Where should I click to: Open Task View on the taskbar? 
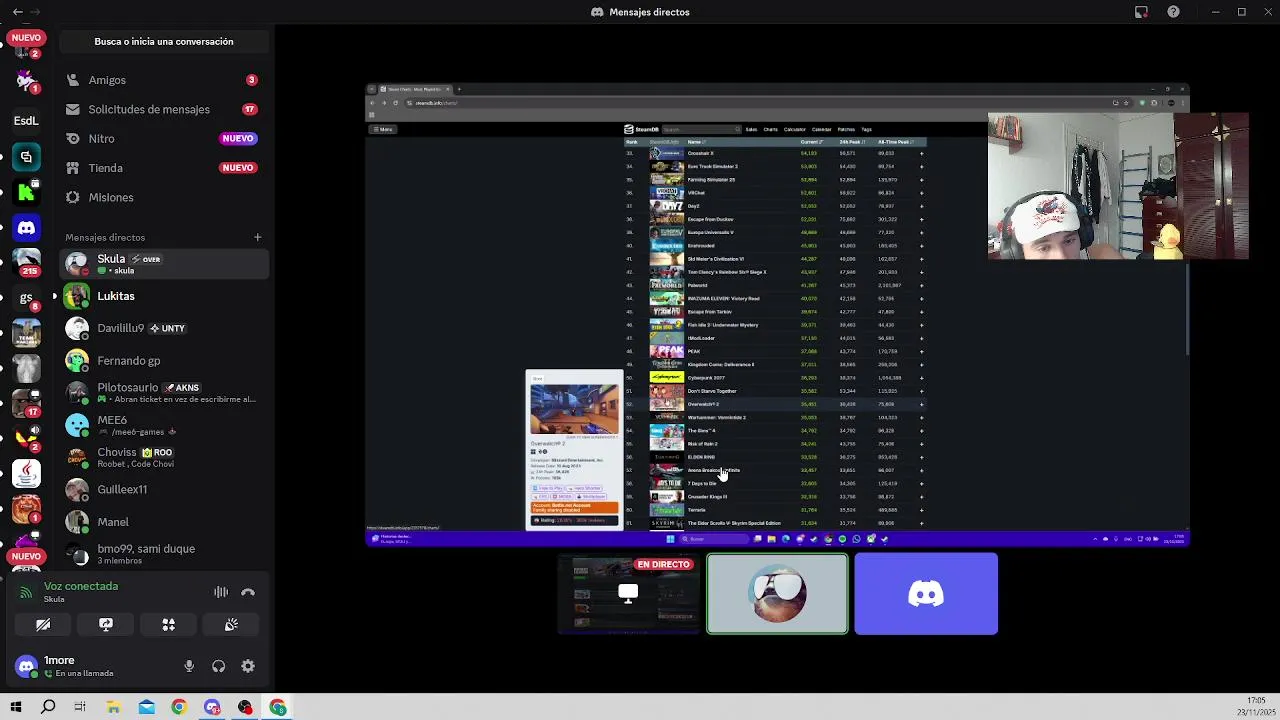coord(80,707)
